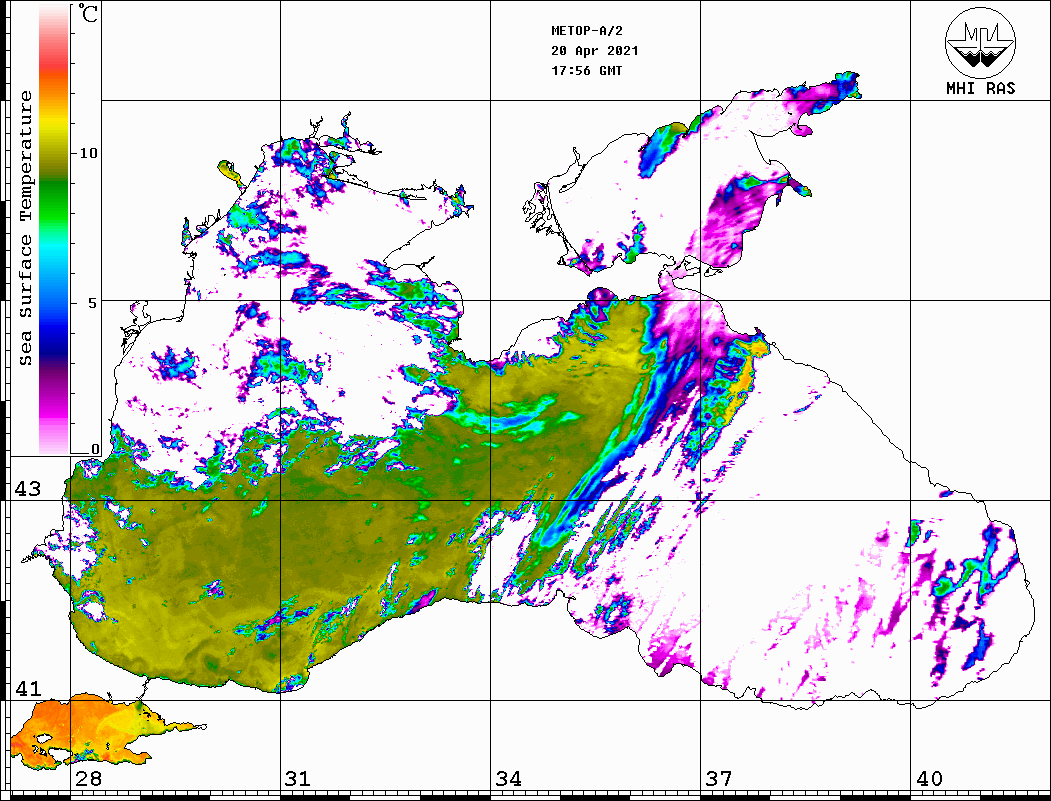Click the MHI RAS caption text

click(x=980, y=88)
